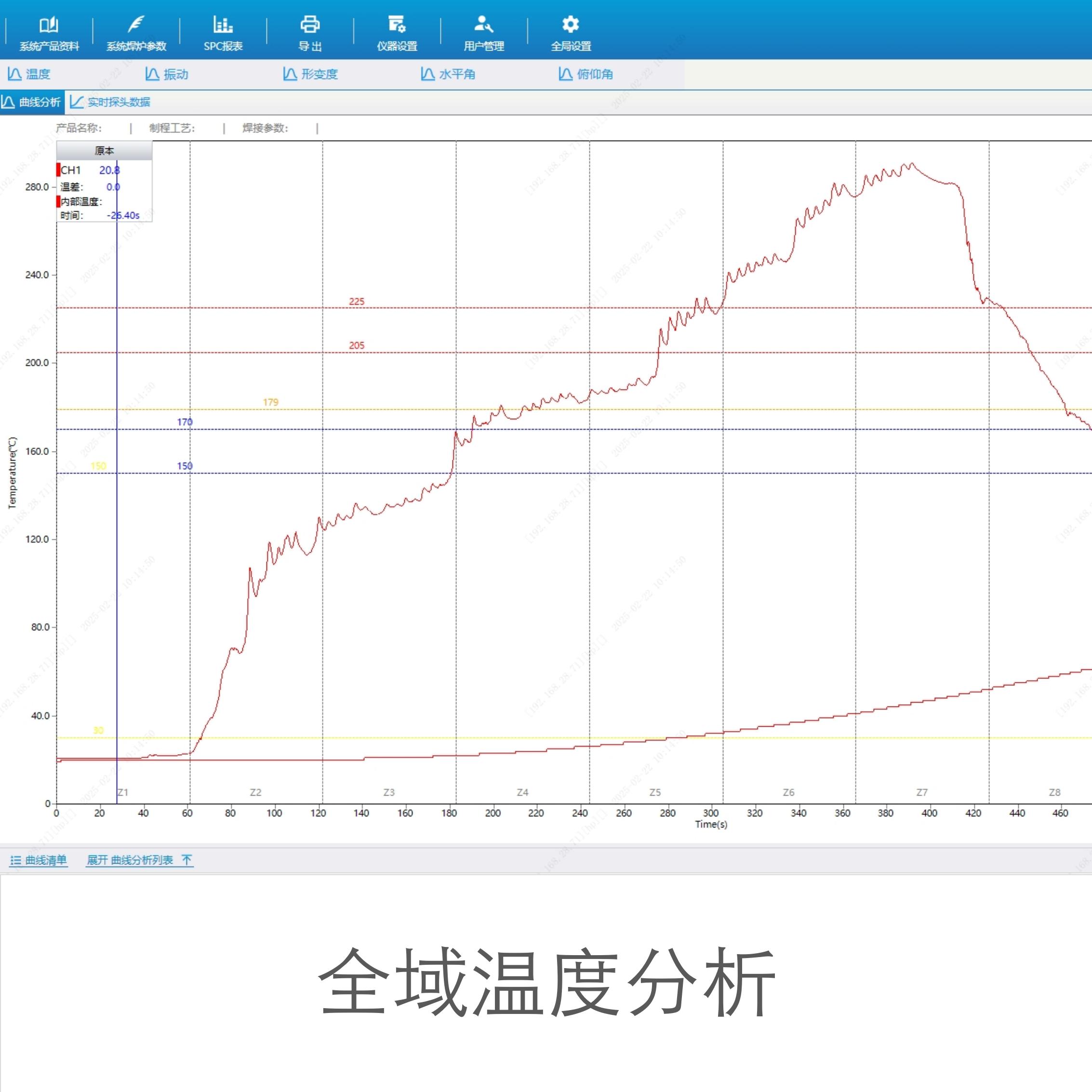Screen dimensions: 1092x1092
Task: Expand the 曲线分析列表 panel
Action: point(140,860)
